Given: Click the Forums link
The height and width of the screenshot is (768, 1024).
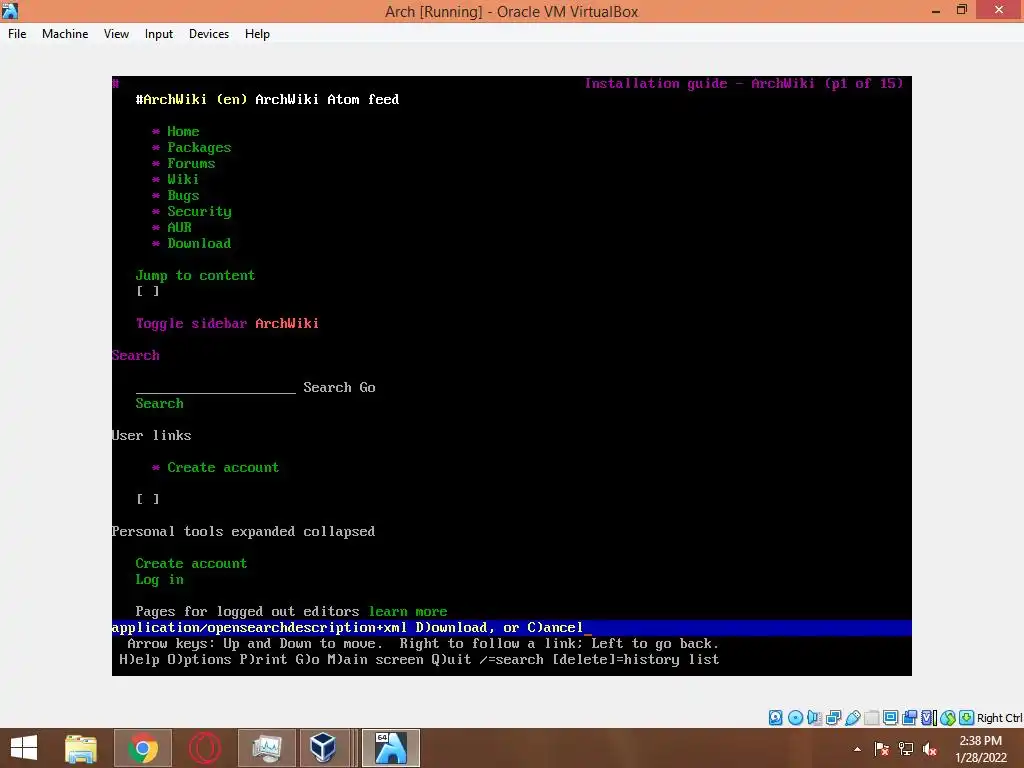Looking at the screenshot, I should click(x=191, y=163).
